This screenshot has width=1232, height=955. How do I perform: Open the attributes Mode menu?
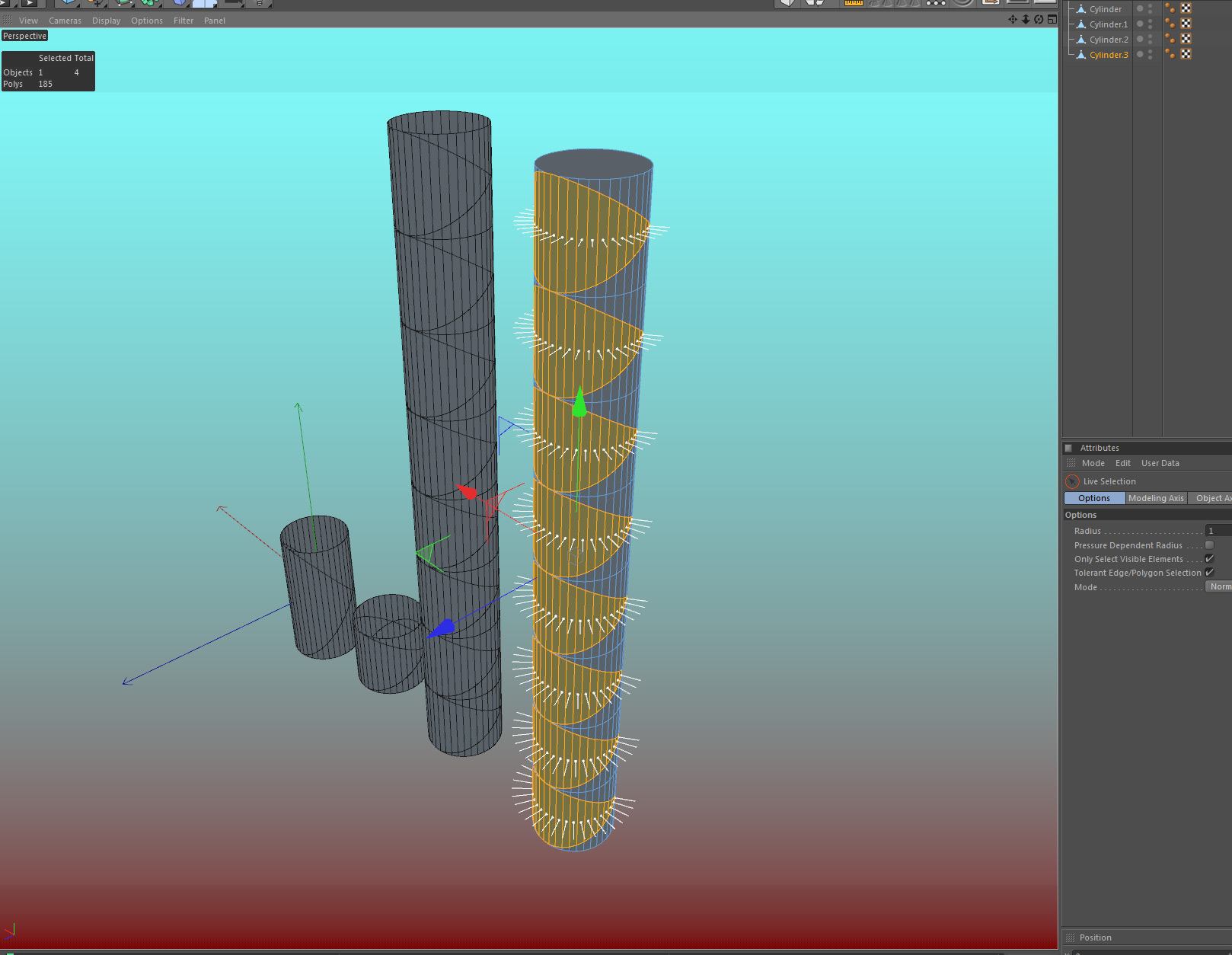click(x=1093, y=463)
